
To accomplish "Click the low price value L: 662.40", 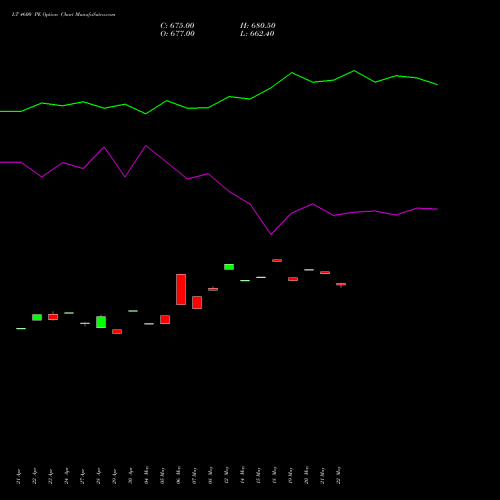I will click(257, 34).
